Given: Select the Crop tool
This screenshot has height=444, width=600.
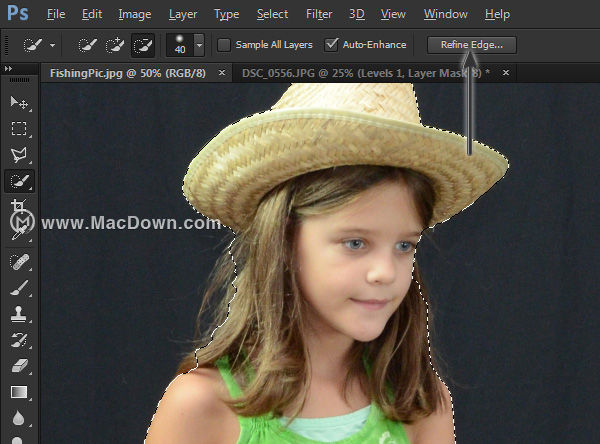Looking at the screenshot, I should click(x=19, y=206).
